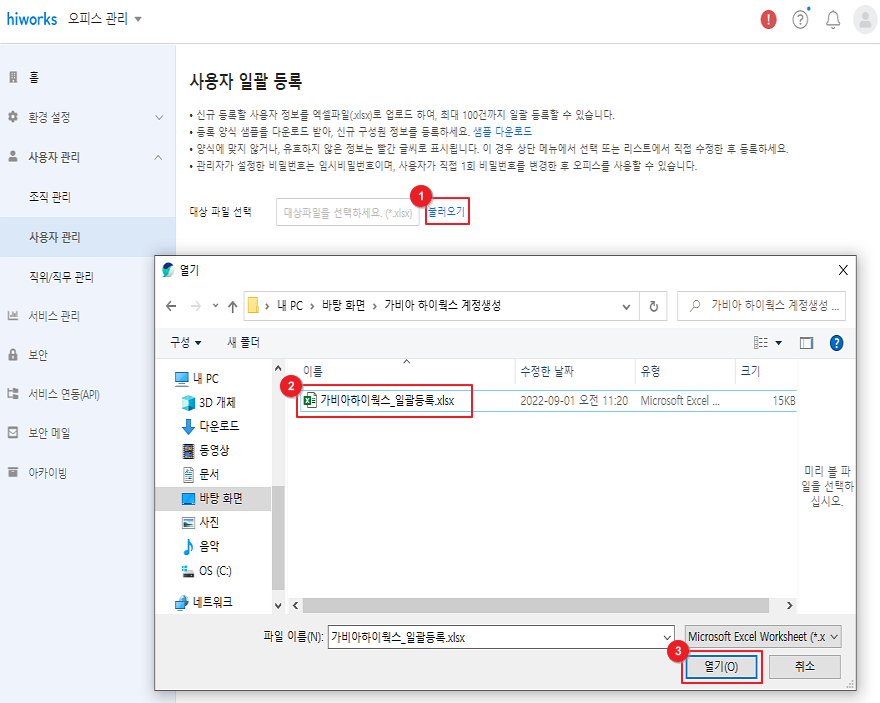The height and width of the screenshot is (703, 880).
Task: Click the Excel file icon of 가비아하이웍스_일괄등록.xlsx
Action: (x=310, y=401)
